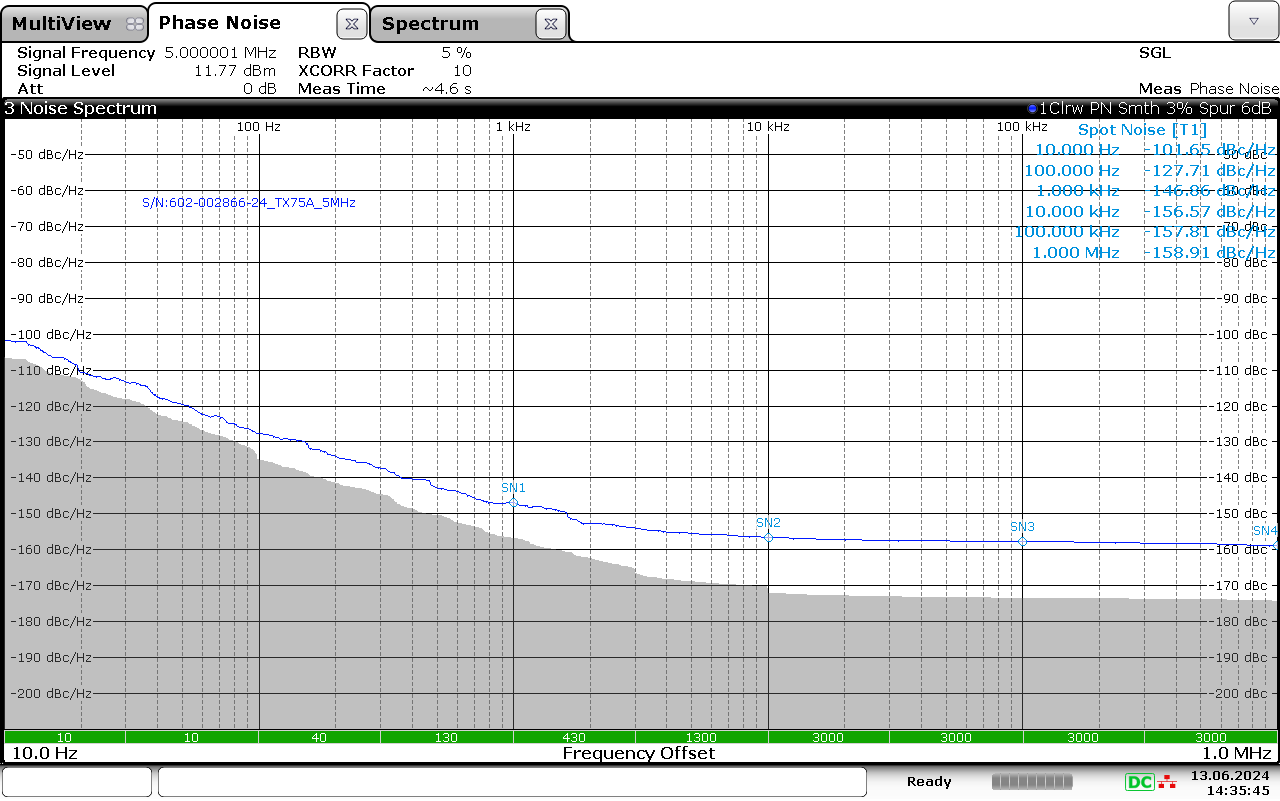This screenshot has width=1280, height=801.
Task: Click the red network status icon
Action: click(1167, 782)
